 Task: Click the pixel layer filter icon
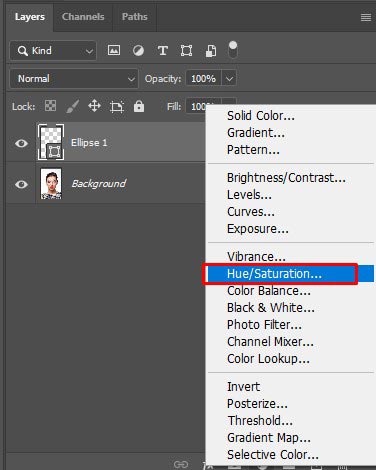tap(114, 51)
